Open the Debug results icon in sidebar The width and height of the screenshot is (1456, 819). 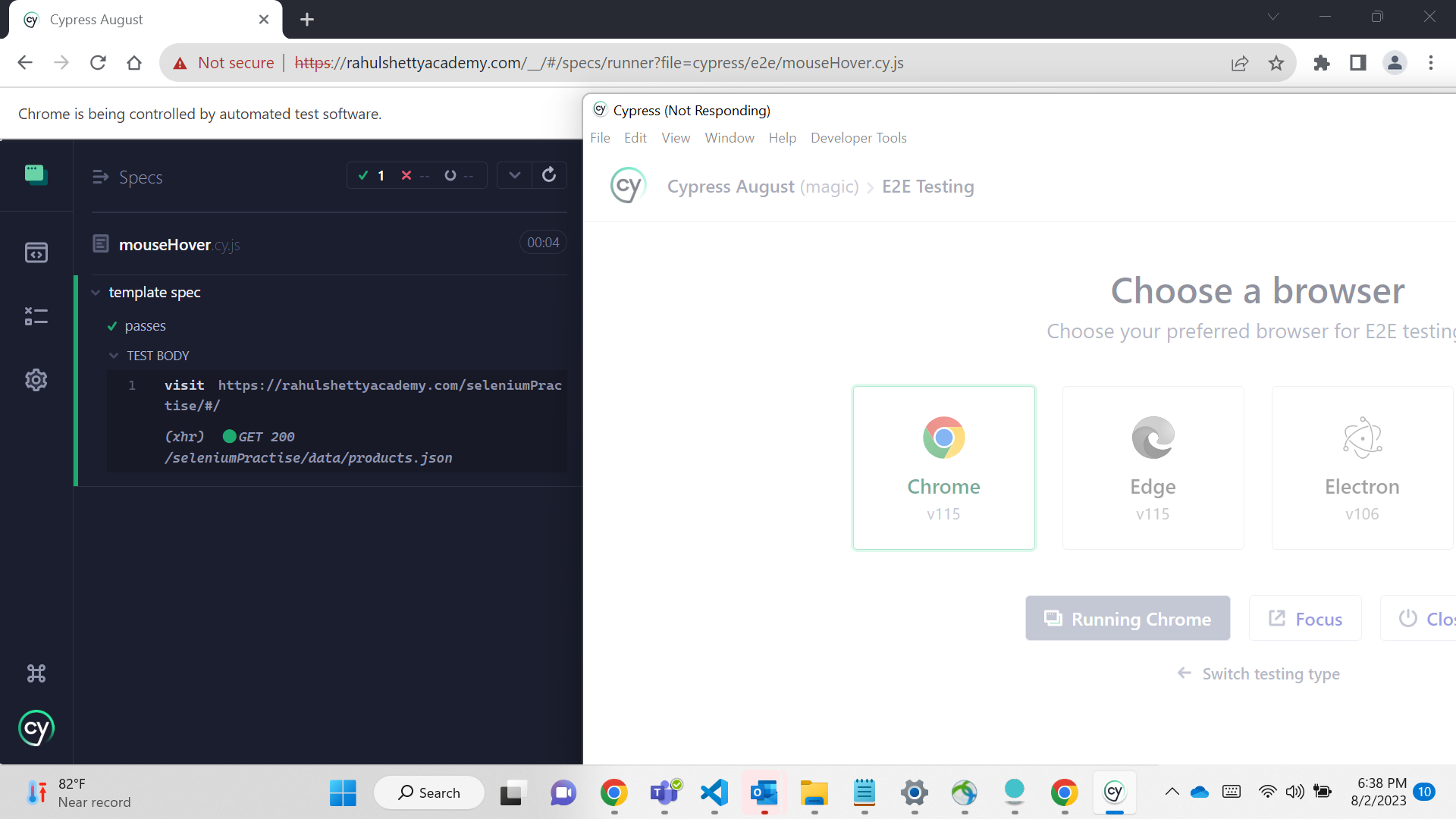point(36,316)
